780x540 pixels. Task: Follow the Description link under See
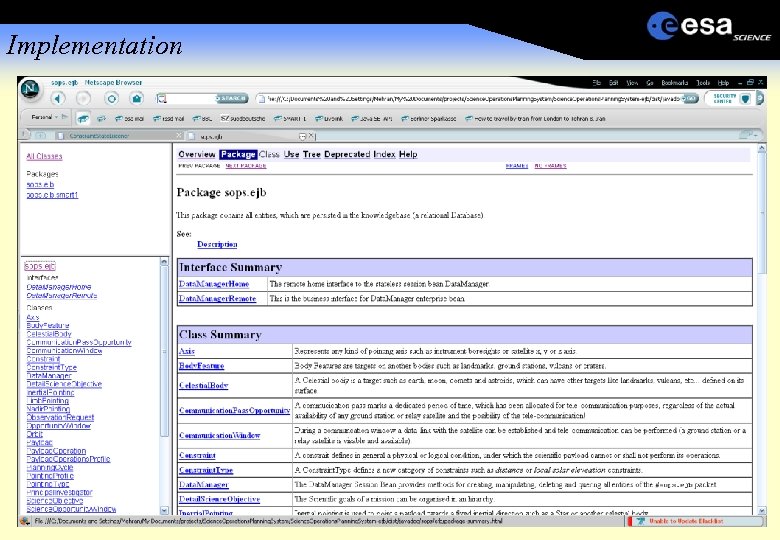217,244
